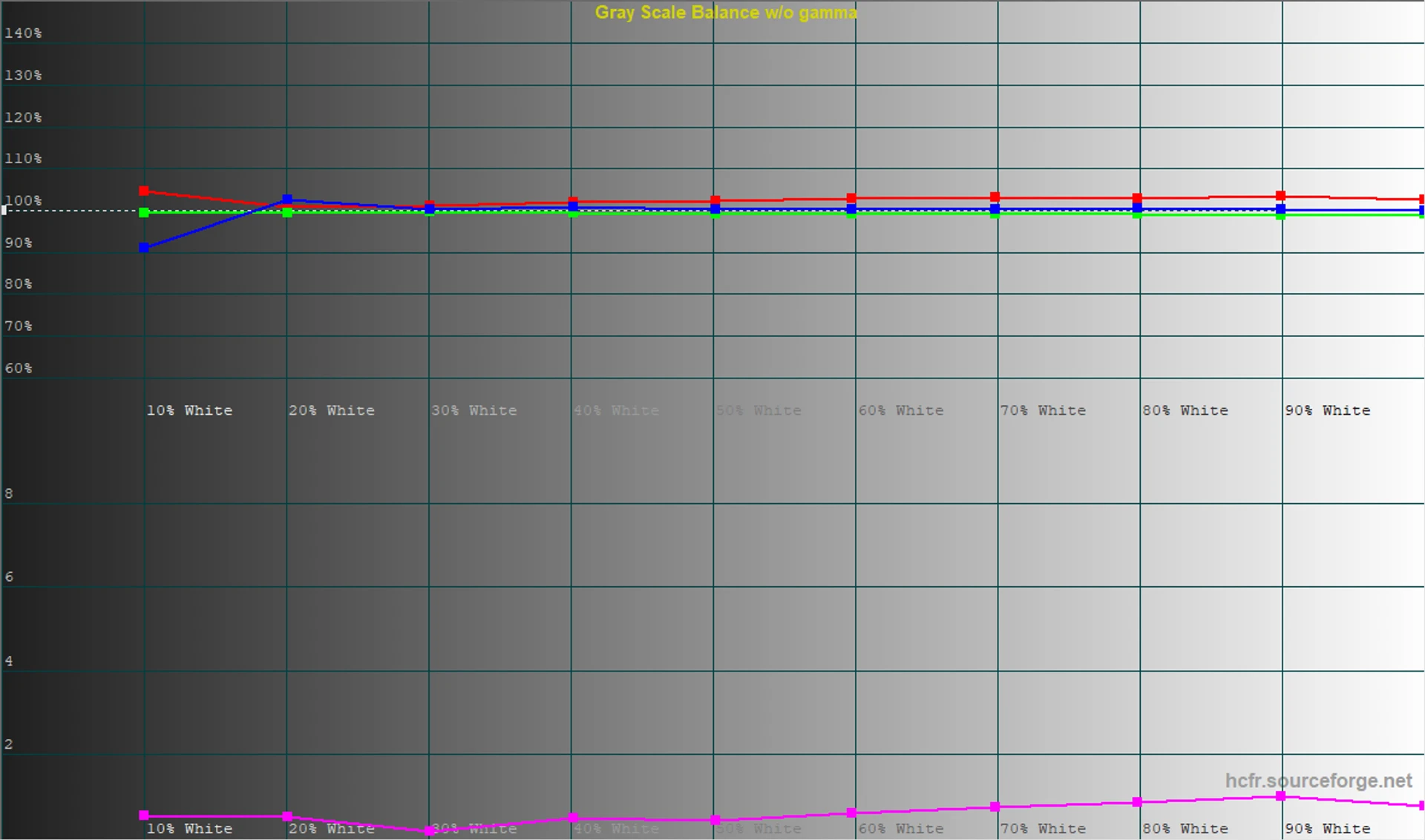
Task: Click the upper 10% White column label
Action: coord(189,410)
